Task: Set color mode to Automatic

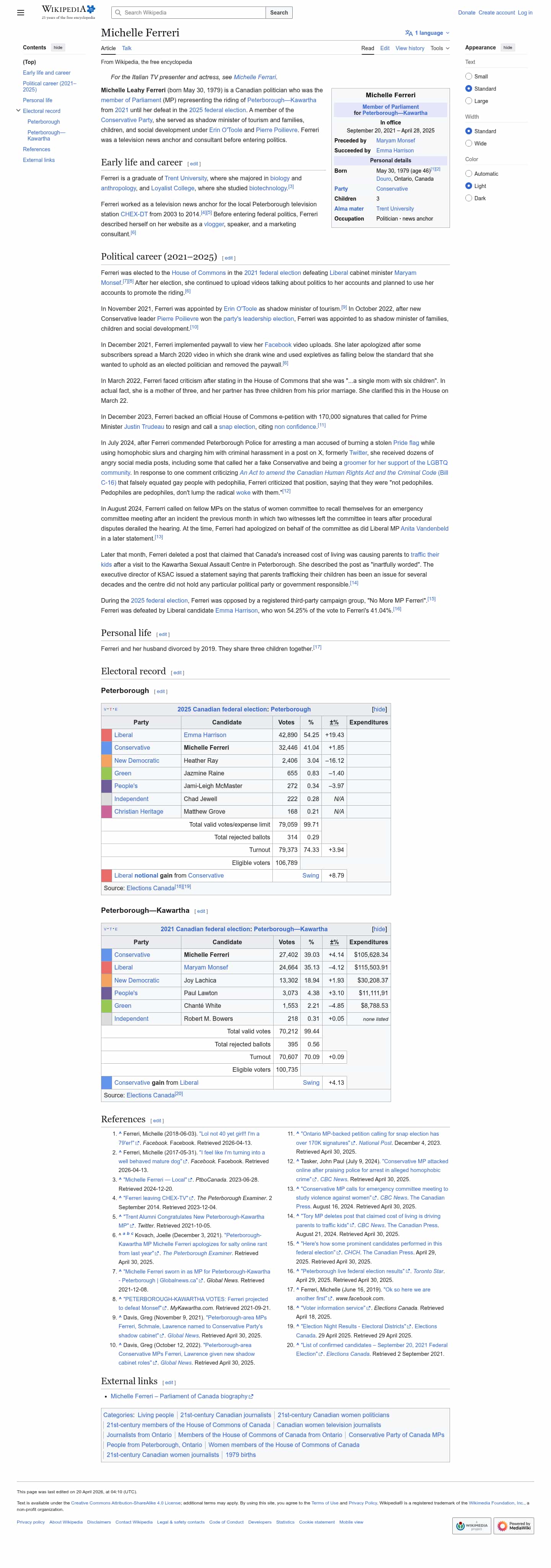Action: [468, 174]
